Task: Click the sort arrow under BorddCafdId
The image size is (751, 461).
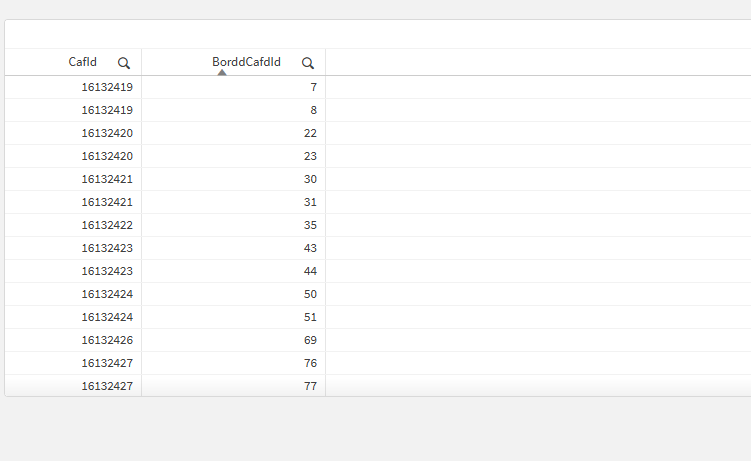Action: click(222, 72)
